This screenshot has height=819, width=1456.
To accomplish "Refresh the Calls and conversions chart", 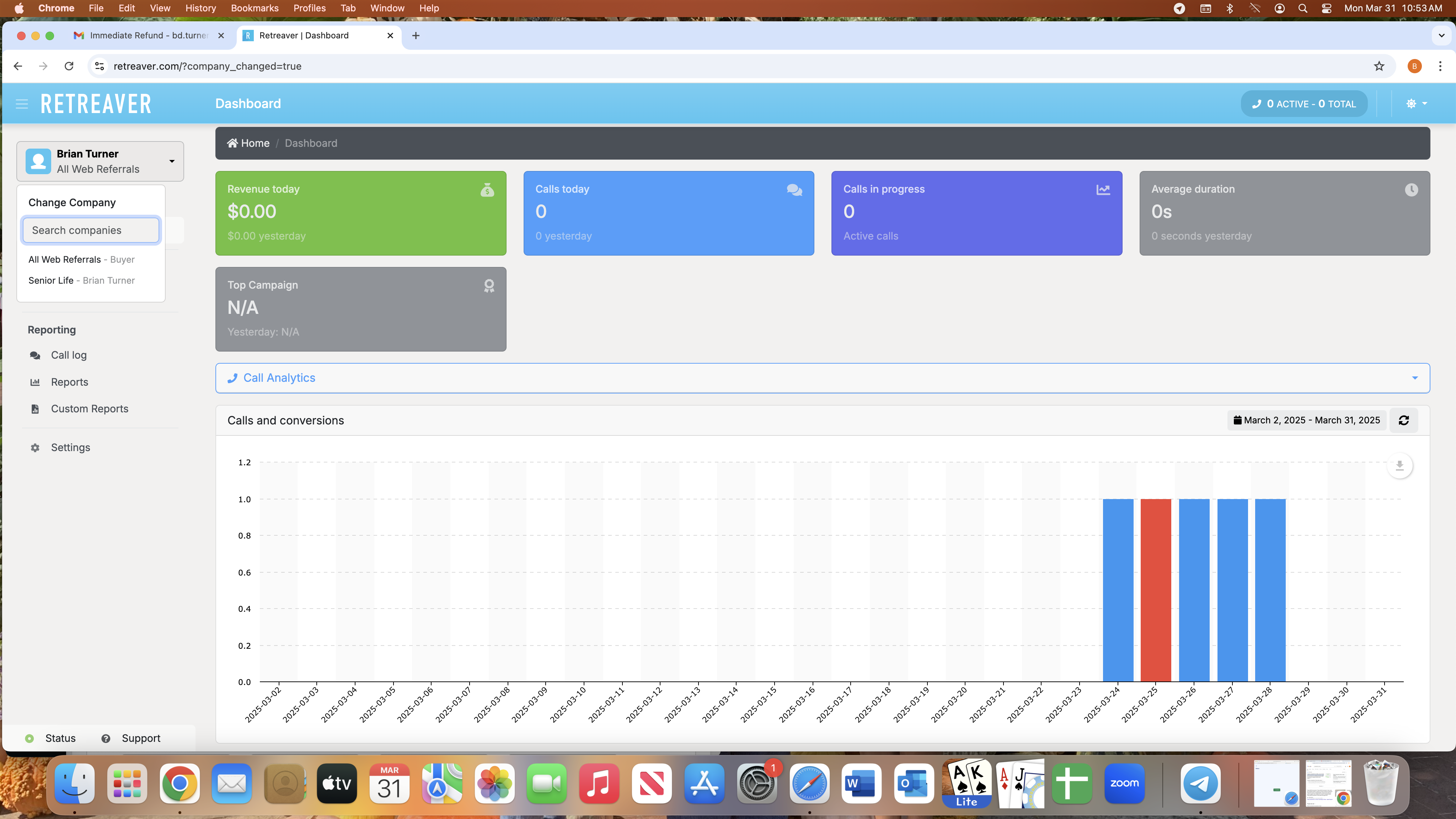I will click(1403, 420).
